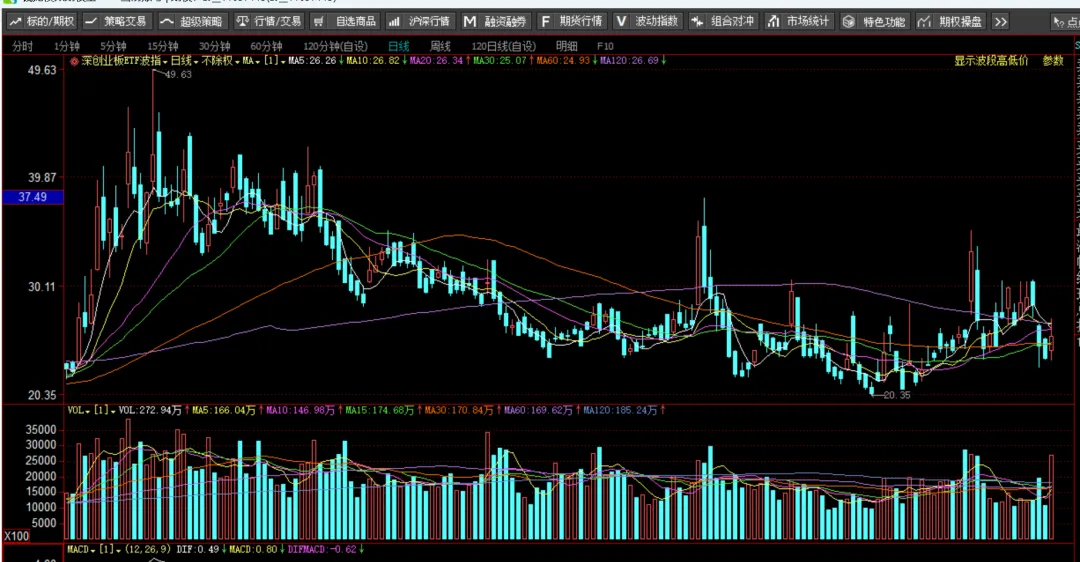Open the 标的/期权 toolbar button

coord(41,21)
